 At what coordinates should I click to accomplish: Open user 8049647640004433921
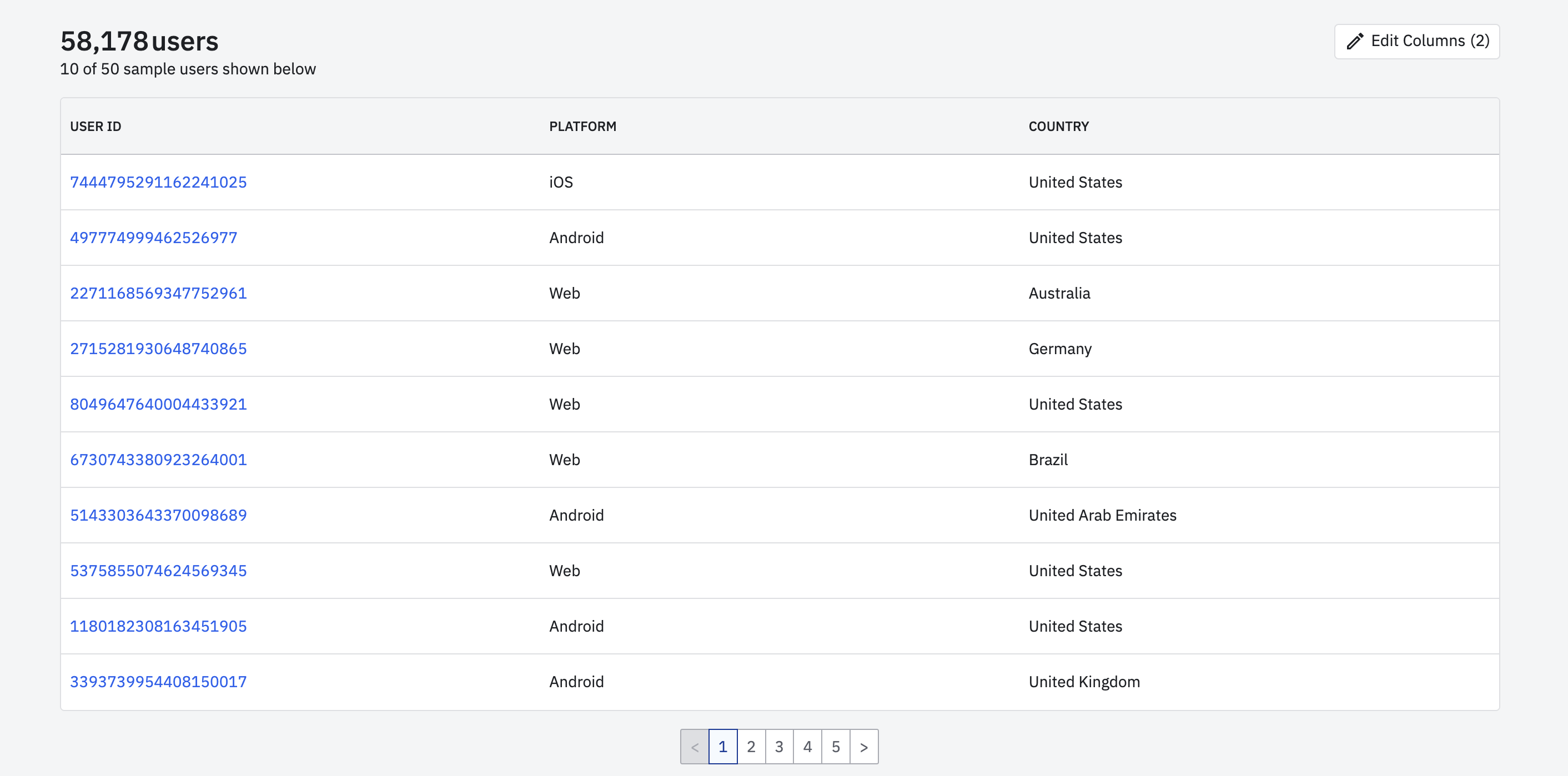click(158, 404)
